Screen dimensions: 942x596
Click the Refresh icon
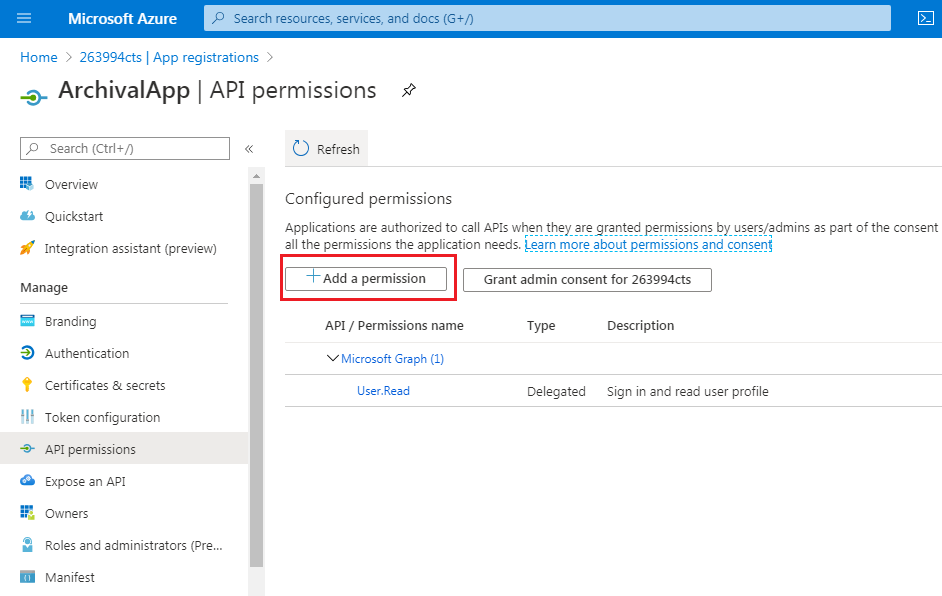300,148
